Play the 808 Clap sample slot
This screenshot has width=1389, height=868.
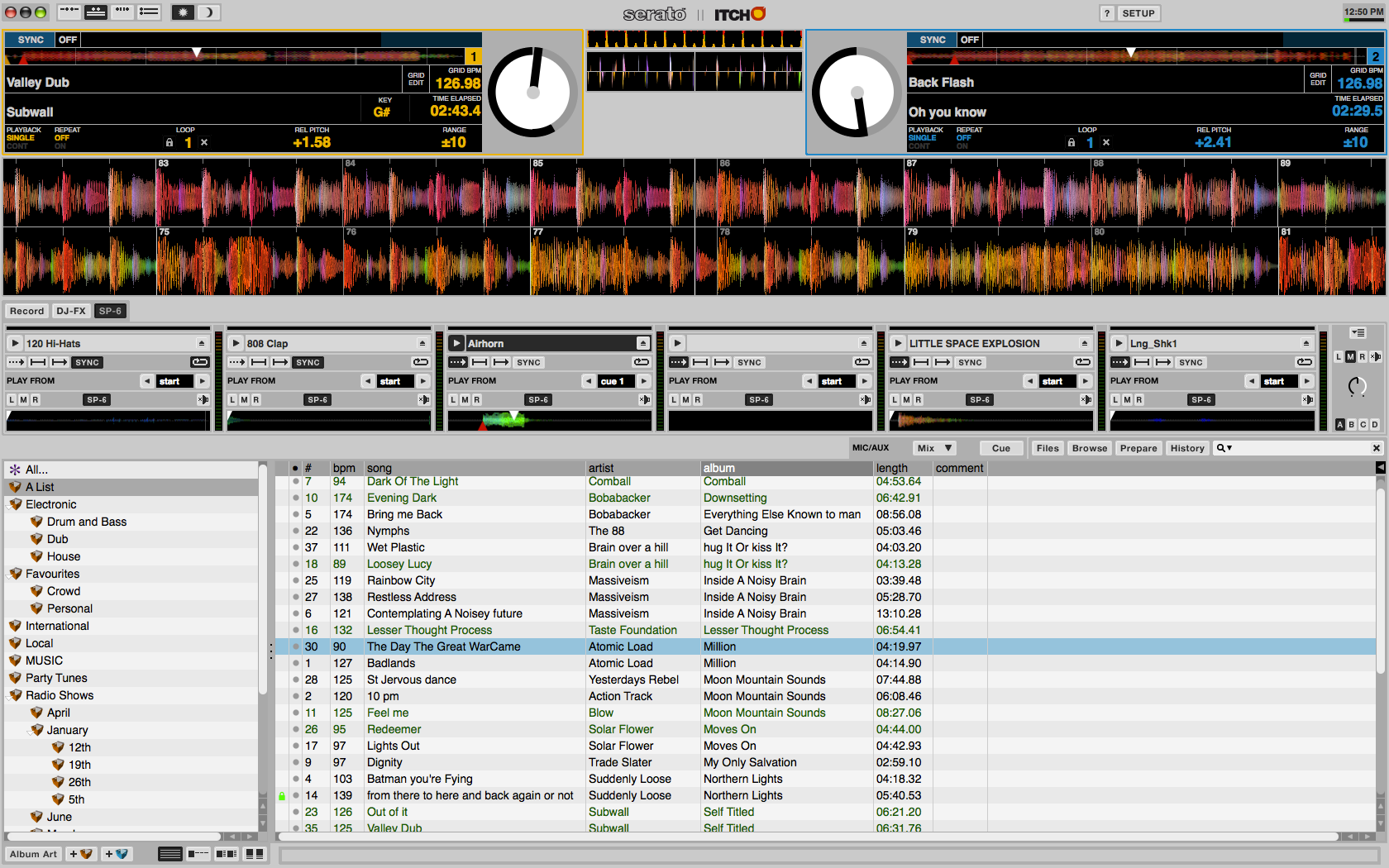(x=236, y=343)
